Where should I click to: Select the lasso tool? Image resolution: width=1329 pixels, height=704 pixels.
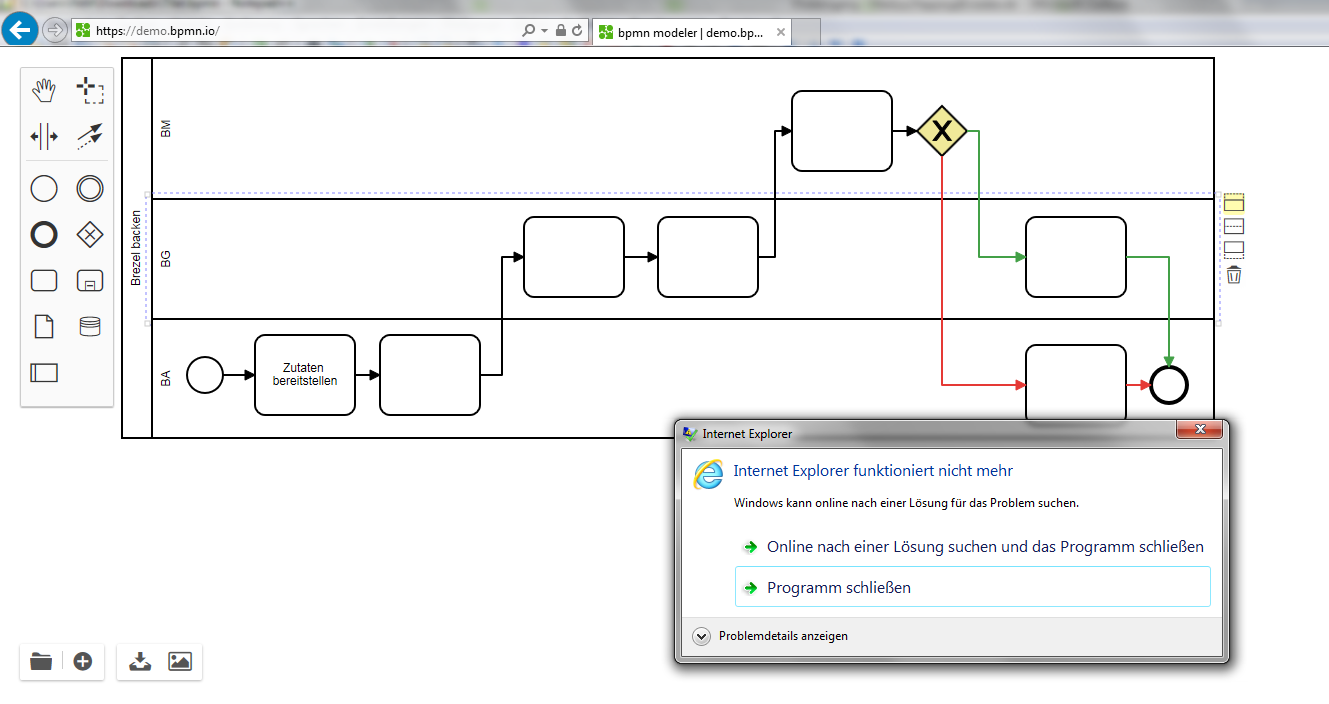pos(90,91)
